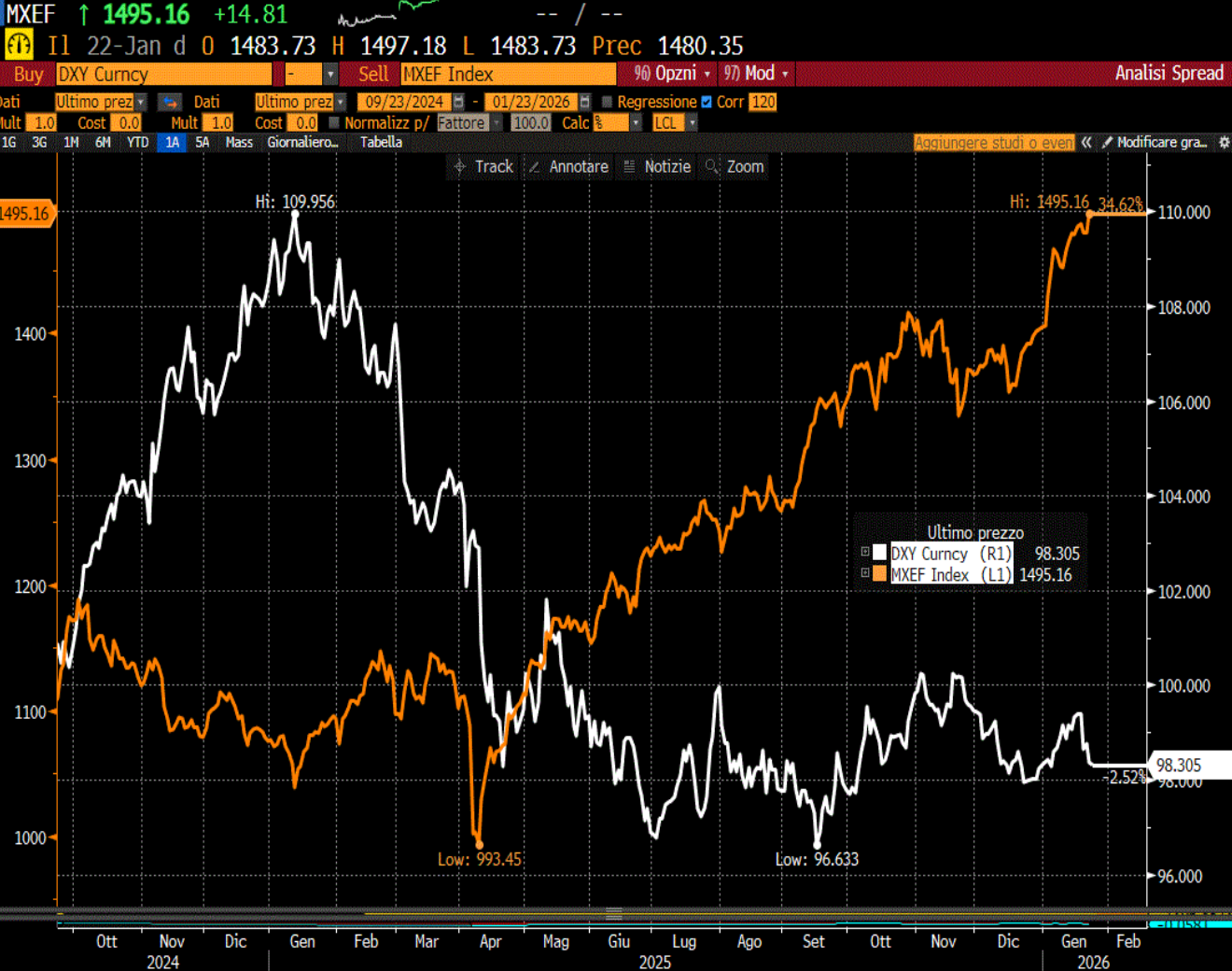Click the second Cost 0.0 field

302,122
